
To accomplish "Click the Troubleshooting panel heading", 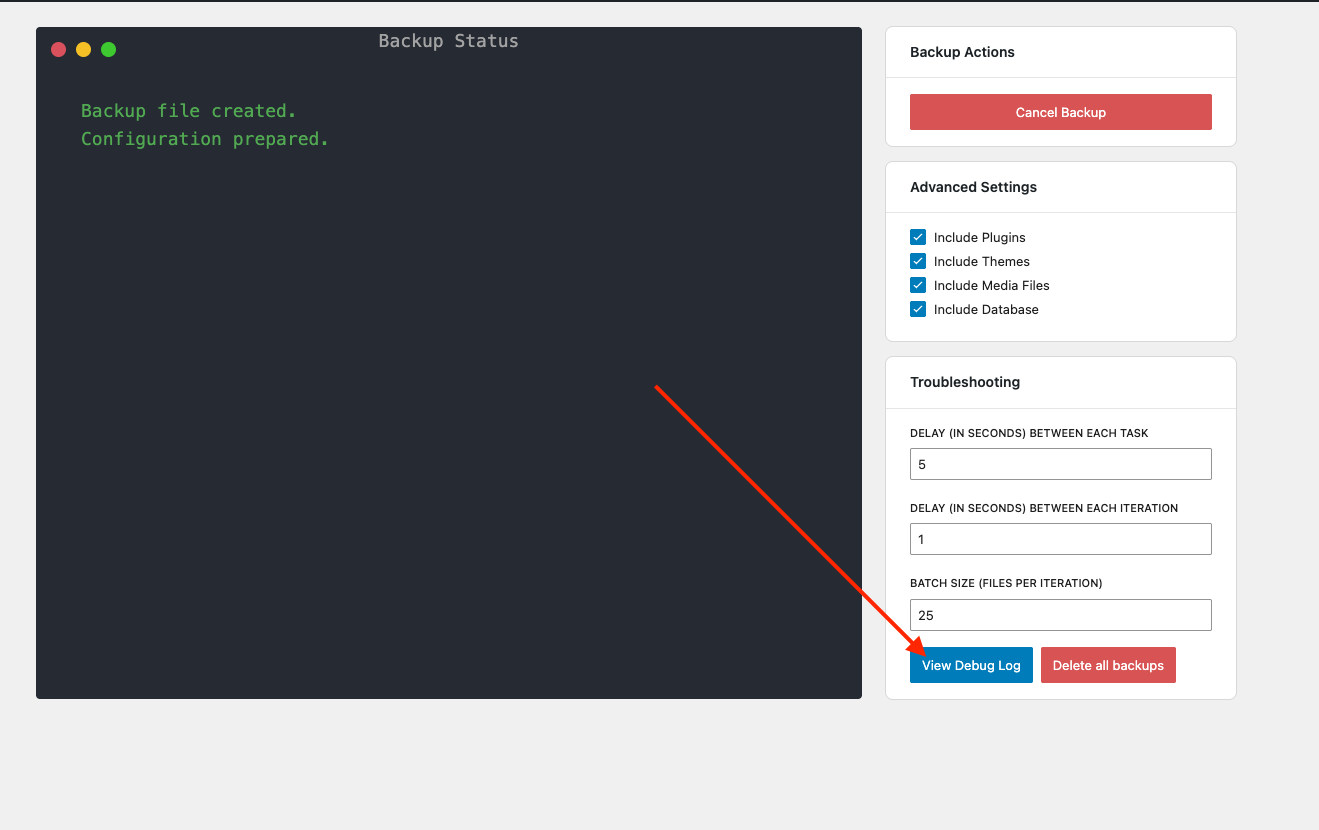I will pyautogui.click(x=965, y=382).
